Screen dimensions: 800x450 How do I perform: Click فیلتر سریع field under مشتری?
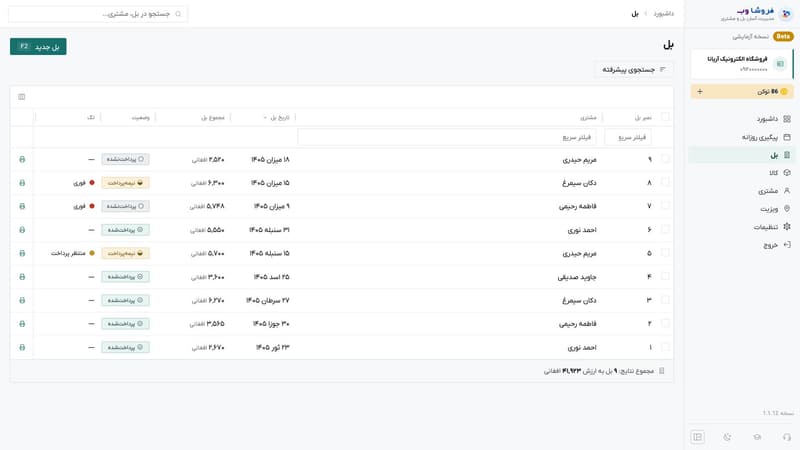point(447,137)
